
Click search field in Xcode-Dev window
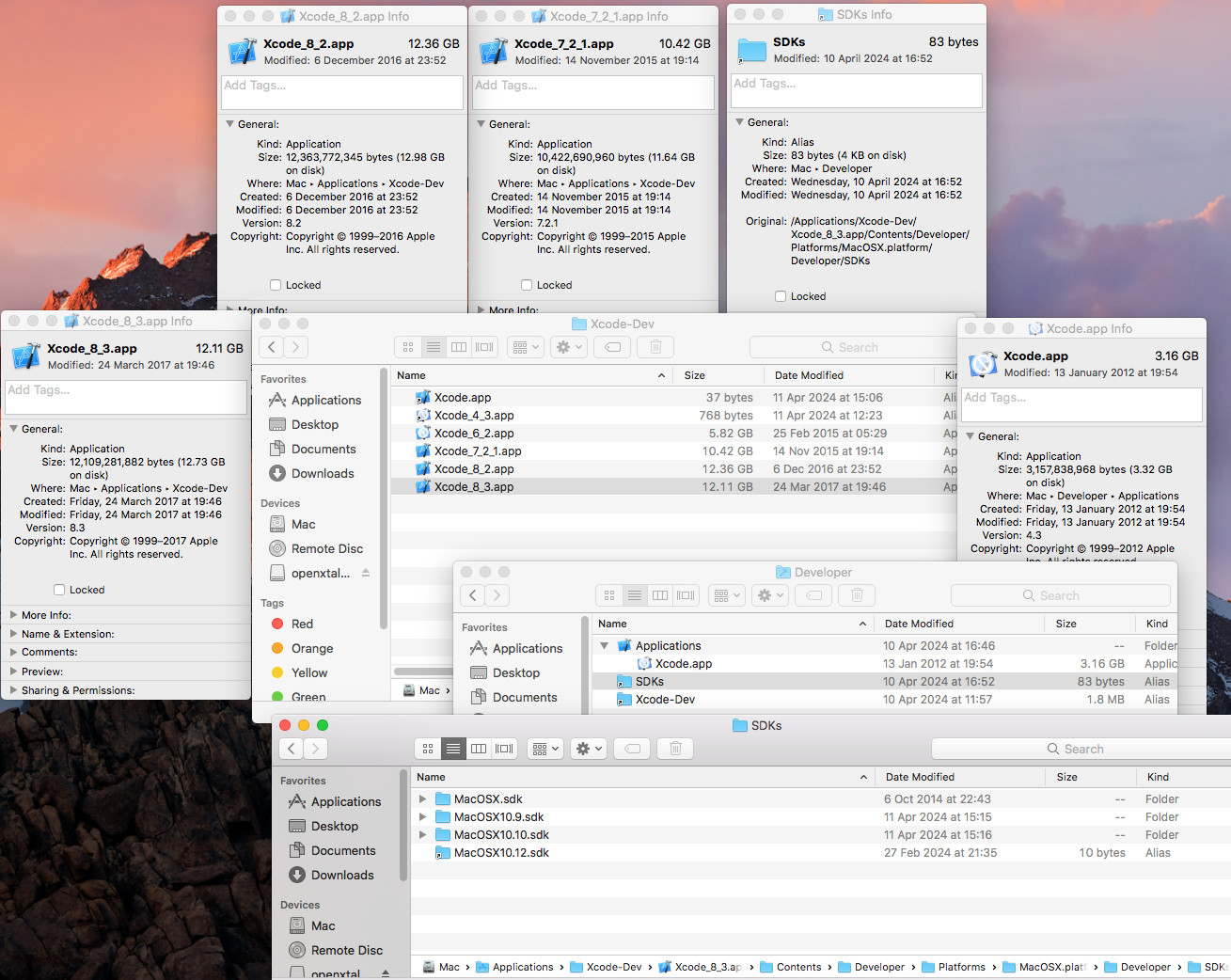coord(853,347)
